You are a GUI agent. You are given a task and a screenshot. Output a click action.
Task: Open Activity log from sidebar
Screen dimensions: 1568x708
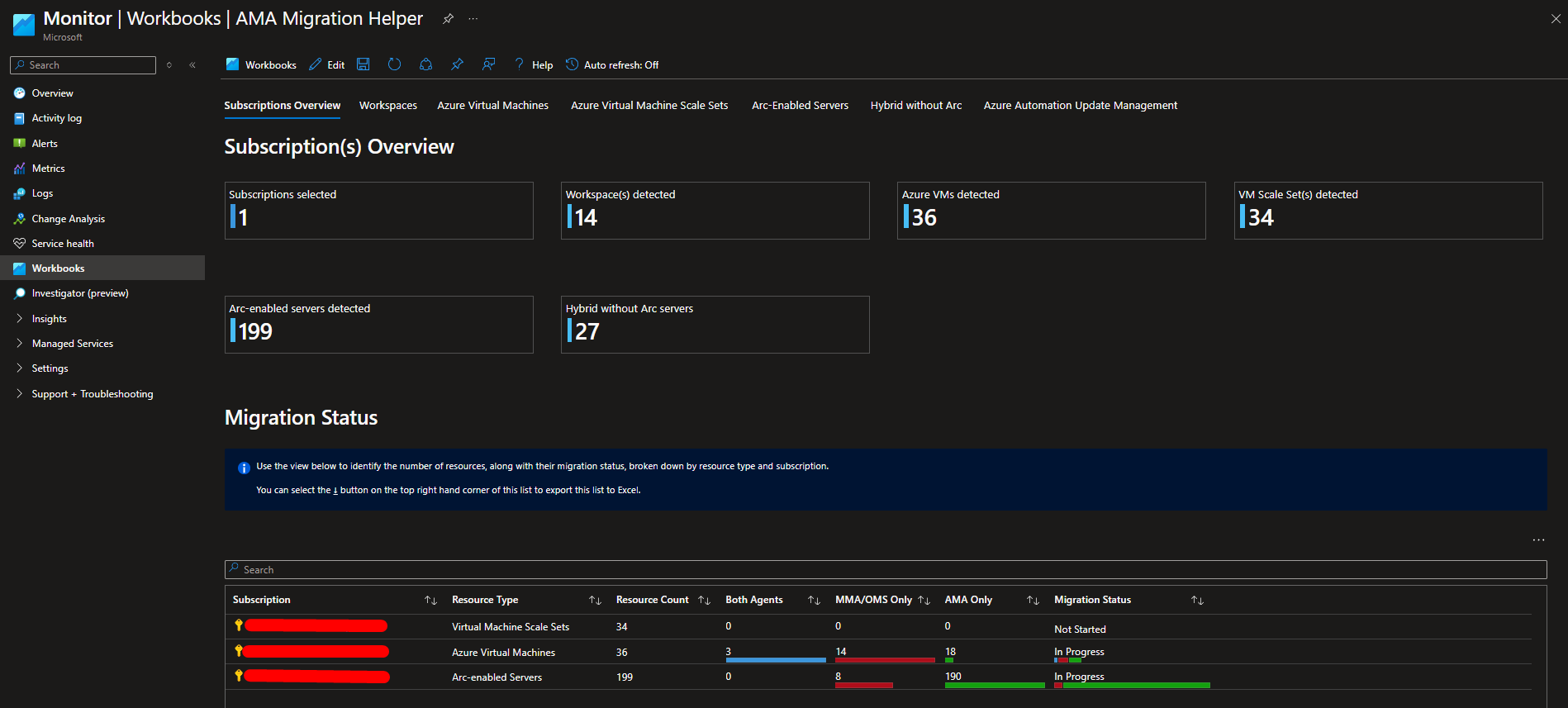pos(56,118)
